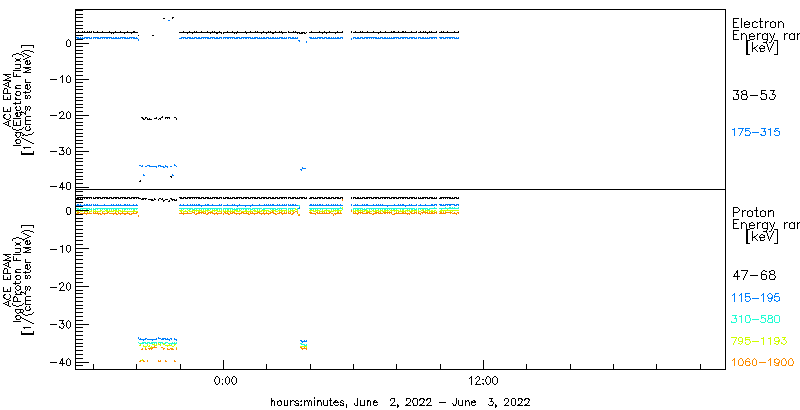Click the -10 tick label on electron panel

60,80
